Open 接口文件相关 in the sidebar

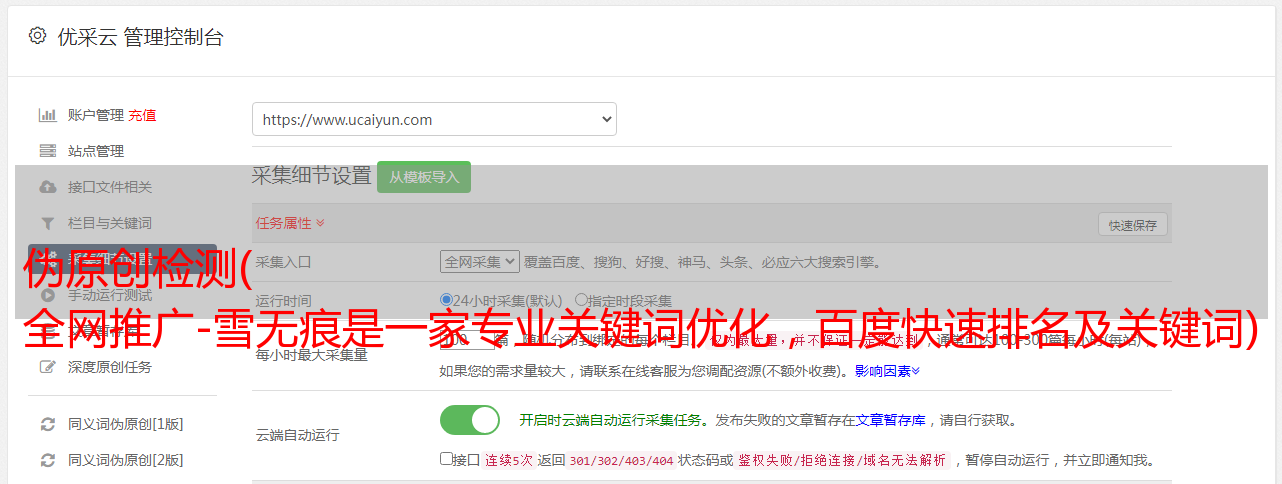click(x=110, y=187)
